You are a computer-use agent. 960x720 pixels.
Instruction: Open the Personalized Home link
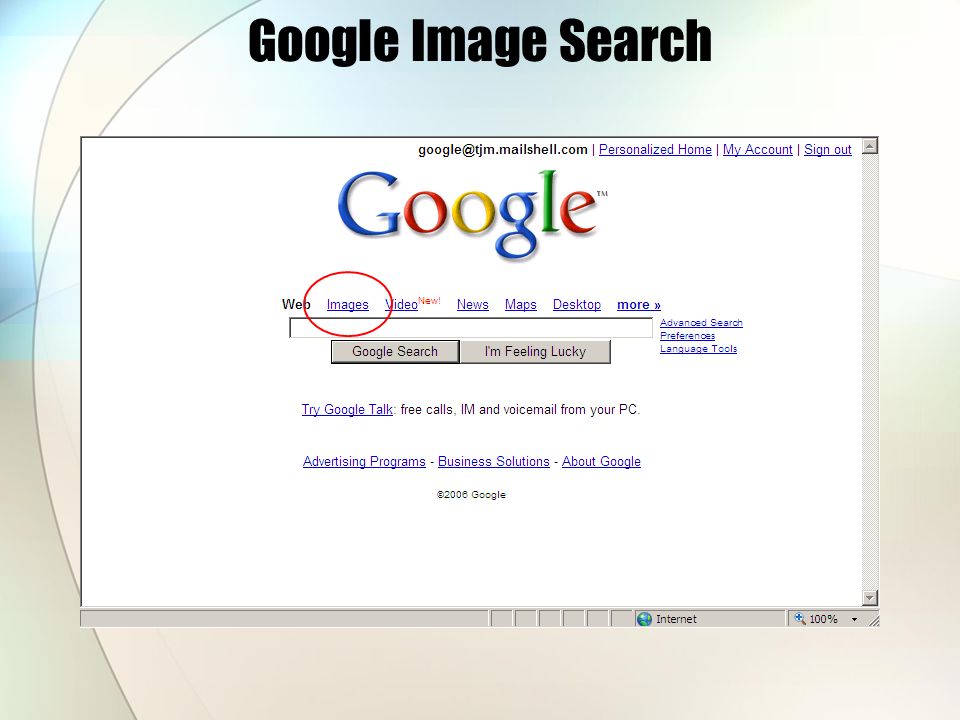[x=655, y=149]
